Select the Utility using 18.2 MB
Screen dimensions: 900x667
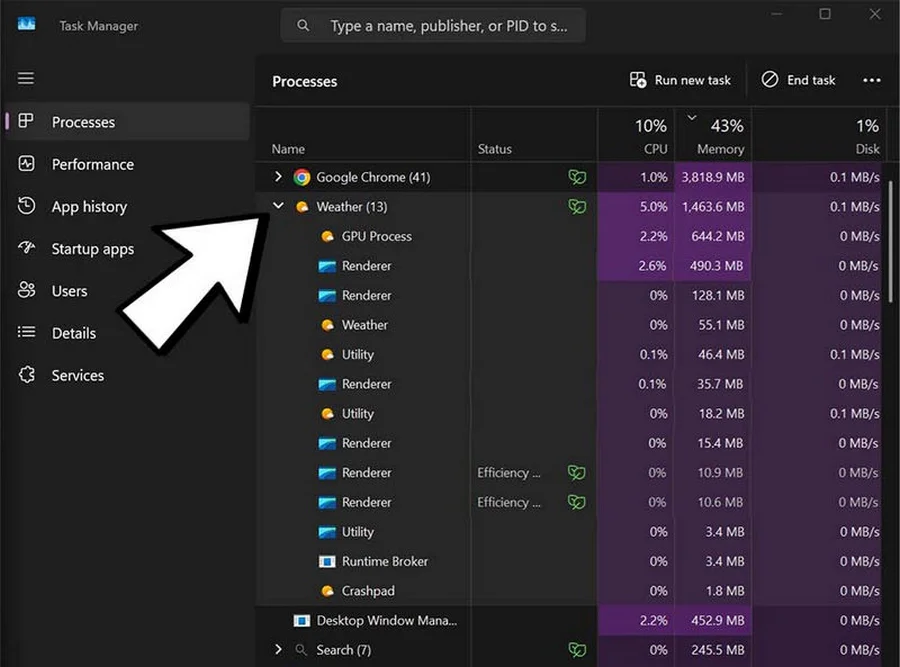pyautogui.click(x=568, y=414)
